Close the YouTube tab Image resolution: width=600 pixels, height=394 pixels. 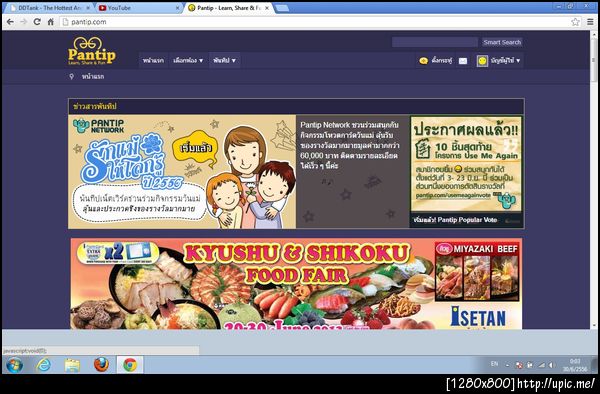(178, 8)
